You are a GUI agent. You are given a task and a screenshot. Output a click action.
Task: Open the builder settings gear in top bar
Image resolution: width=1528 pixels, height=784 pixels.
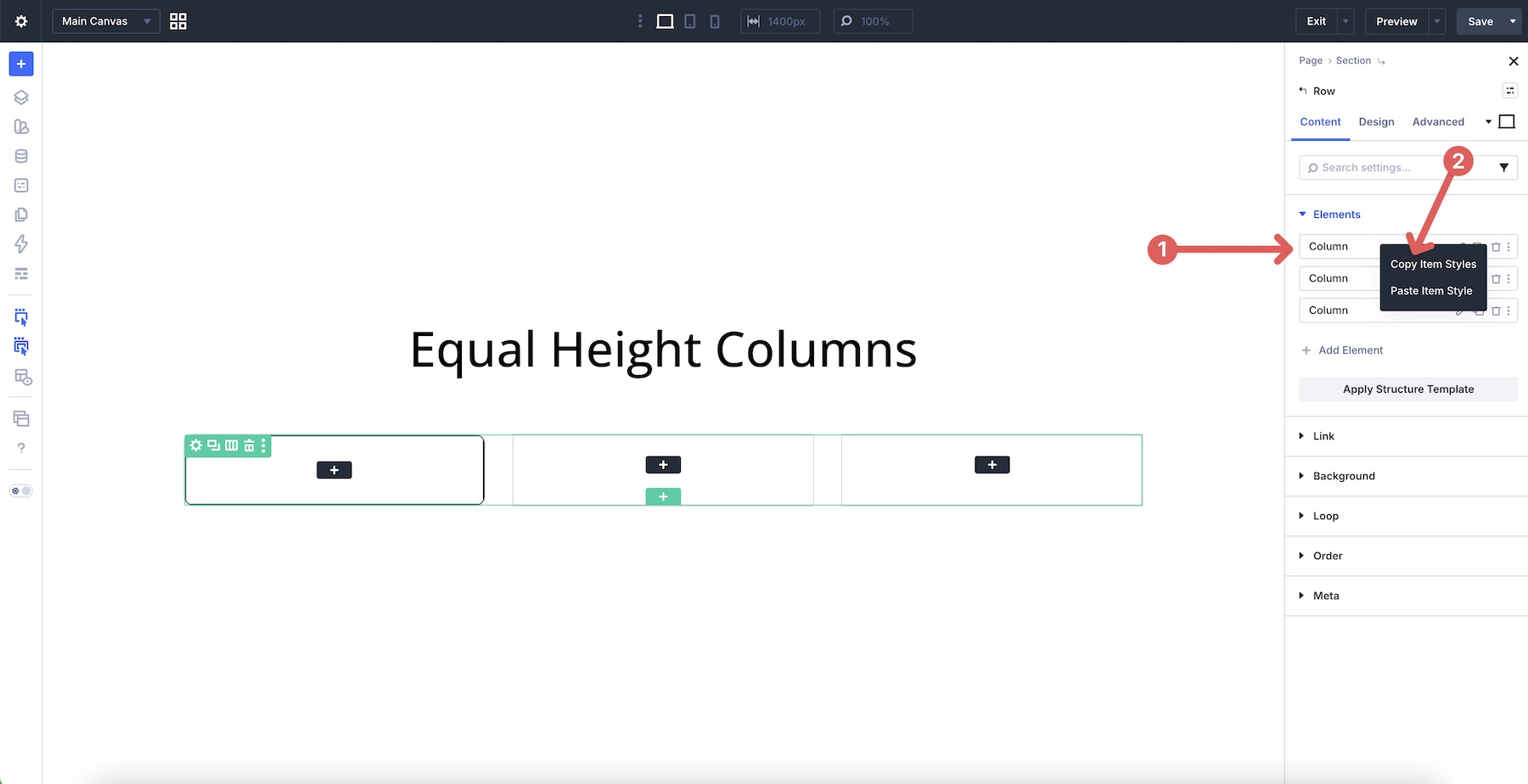tap(21, 21)
